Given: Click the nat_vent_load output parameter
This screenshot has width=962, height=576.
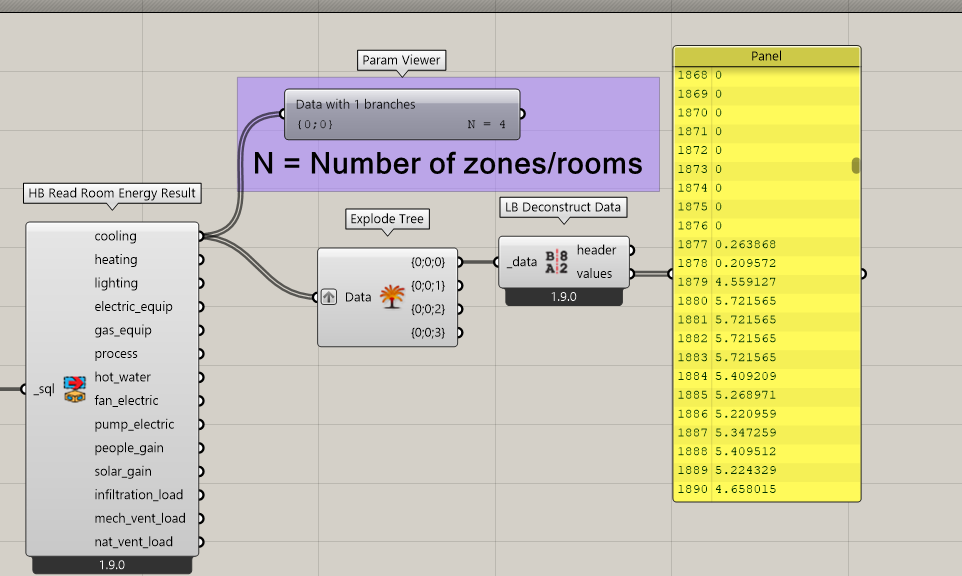Looking at the screenshot, I should 133,542.
